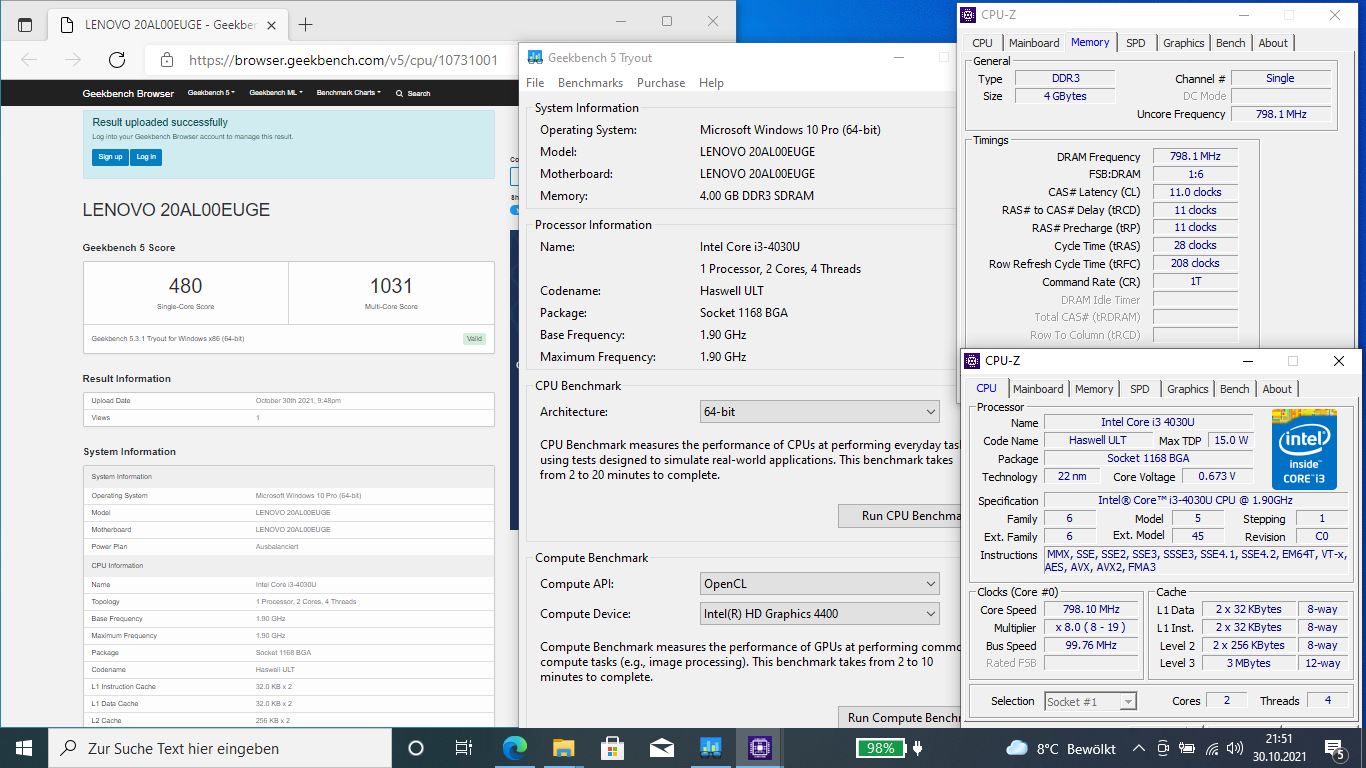The image size is (1366, 768).
Task: Switch to Memory tab in lower CPU-Z window
Action: pyautogui.click(x=1094, y=389)
